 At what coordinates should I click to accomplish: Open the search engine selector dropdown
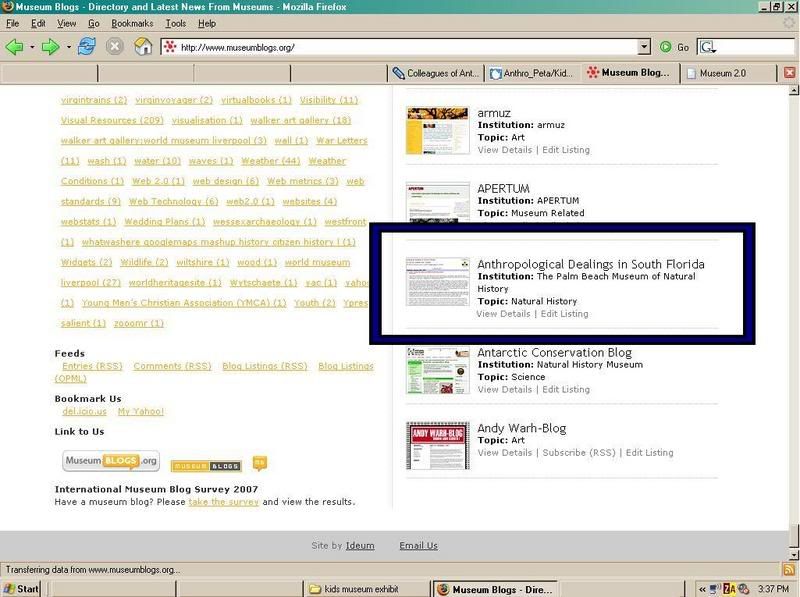(x=709, y=47)
